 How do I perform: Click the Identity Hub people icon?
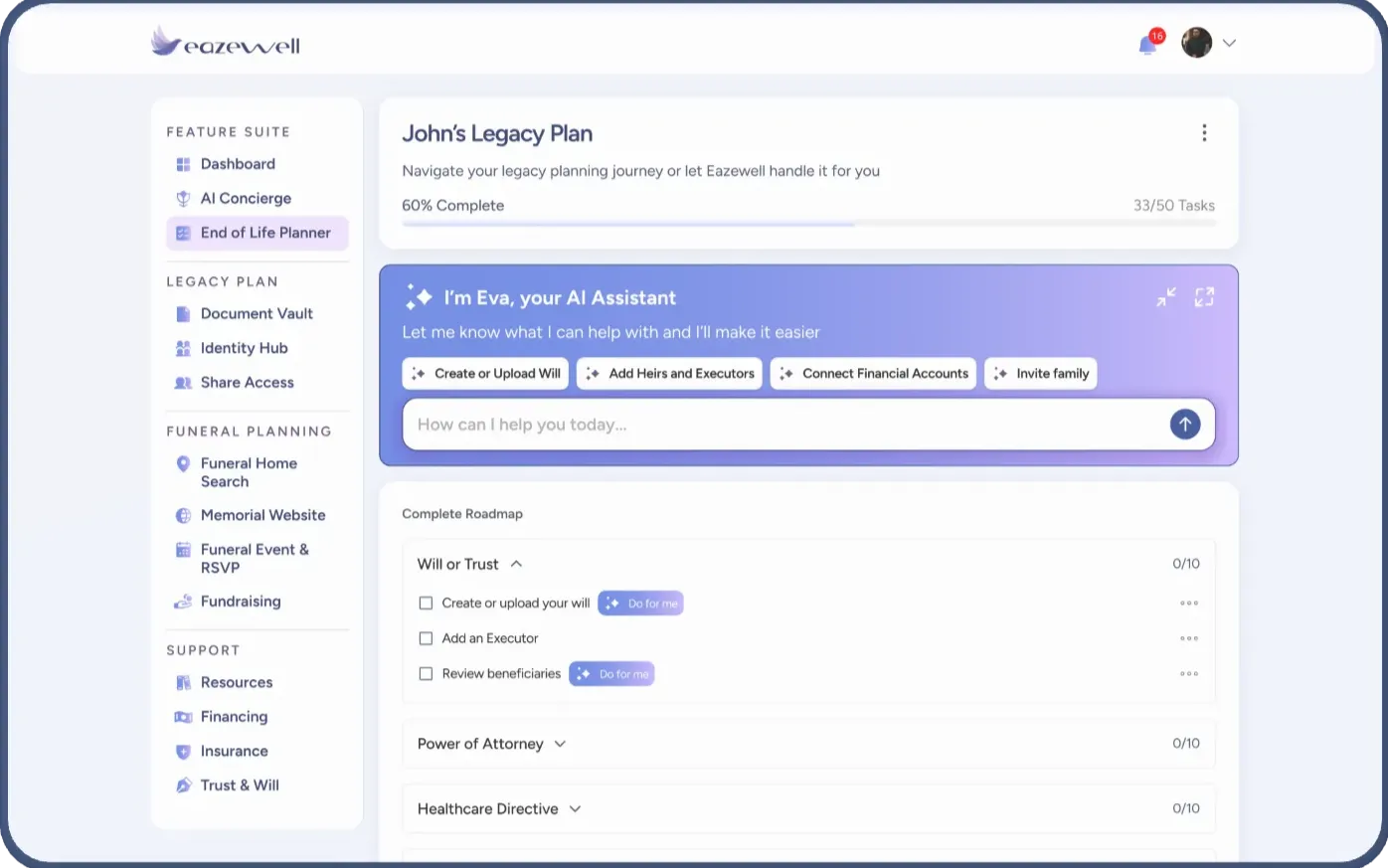[x=182, y=348]
